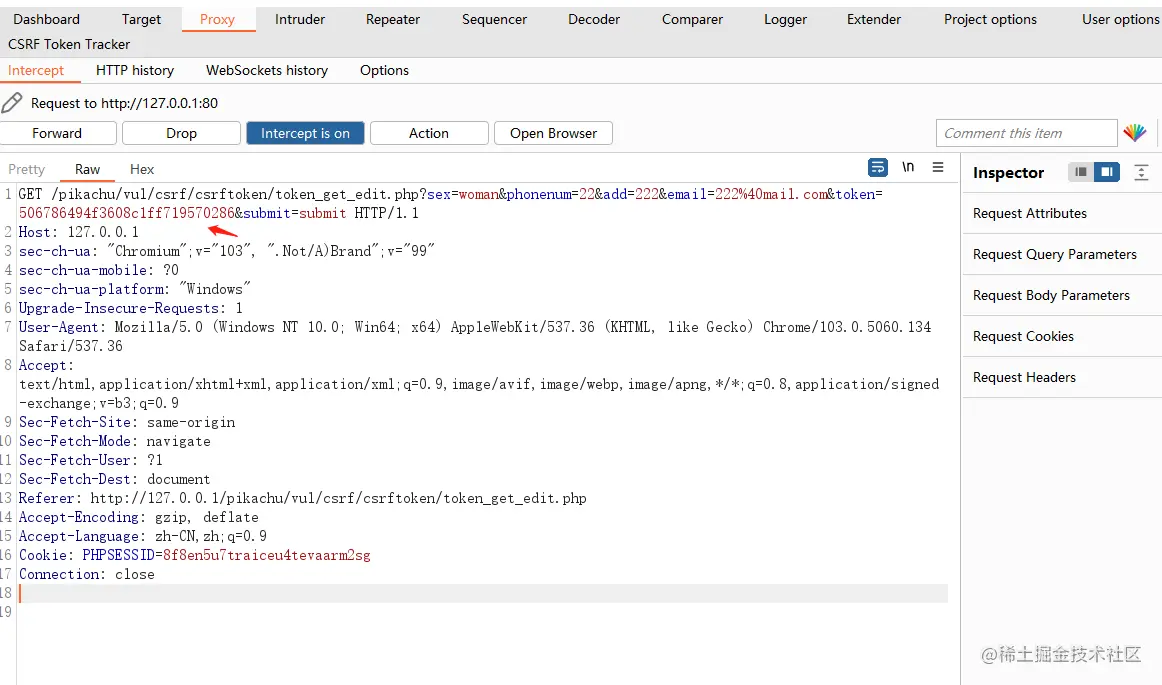1162x685 pixels.
Task: Click Sec-Fetch-Mode: navigate line
Action: pyautogui.click(x=115, y=441)
